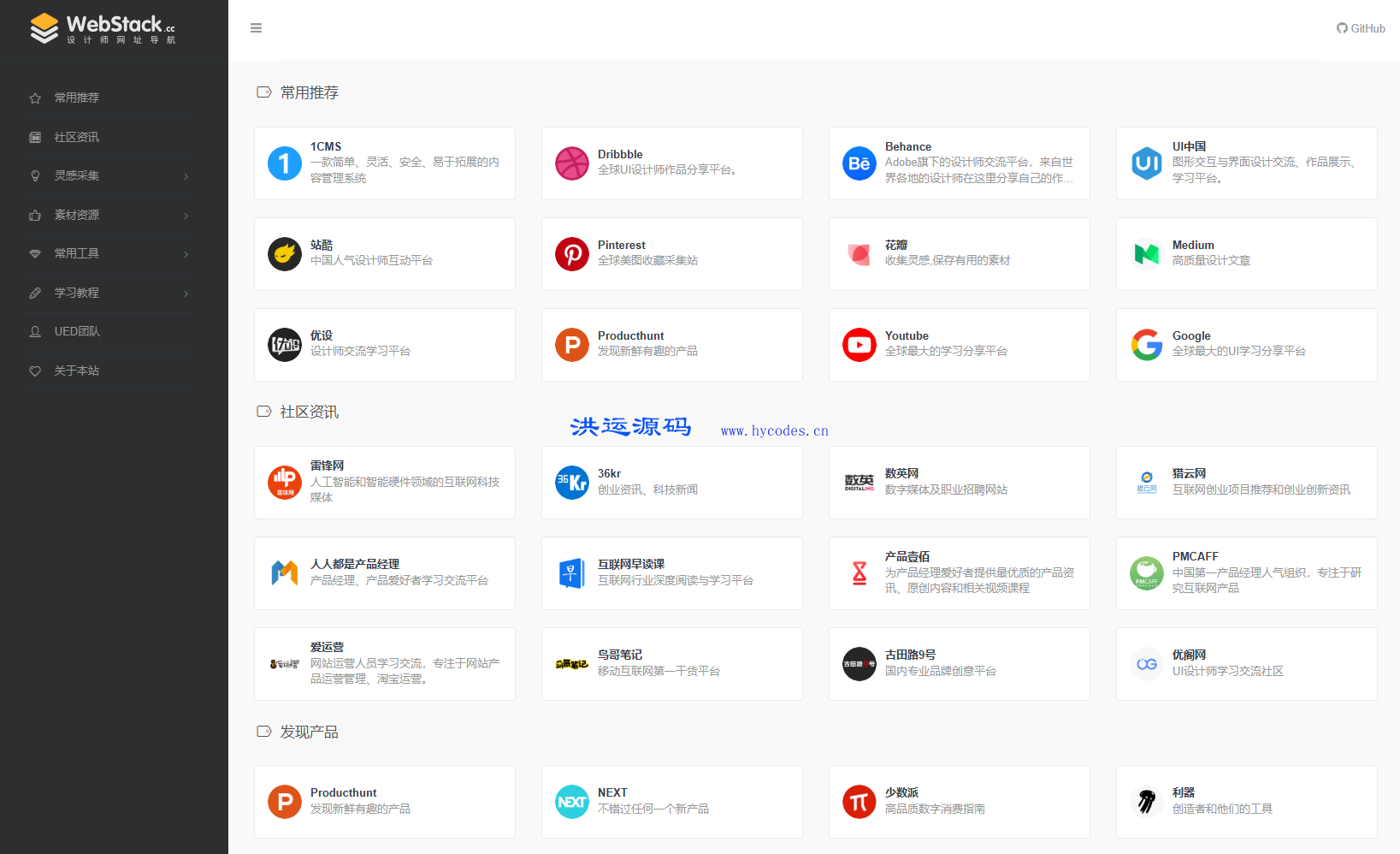Click the Pinterest red P icon

(x=572, y=254)
